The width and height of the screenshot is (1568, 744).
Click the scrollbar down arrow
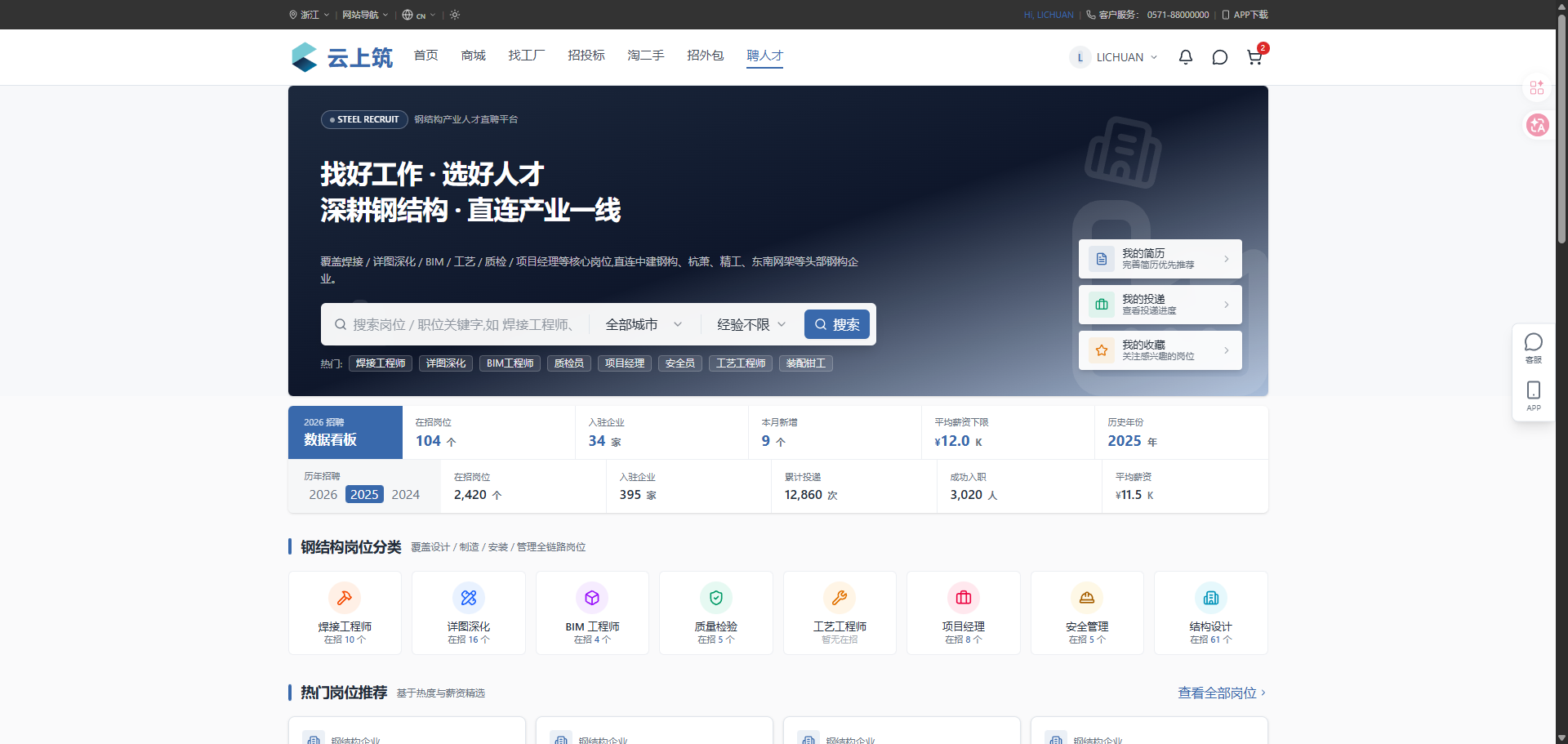pos(1561,737)
